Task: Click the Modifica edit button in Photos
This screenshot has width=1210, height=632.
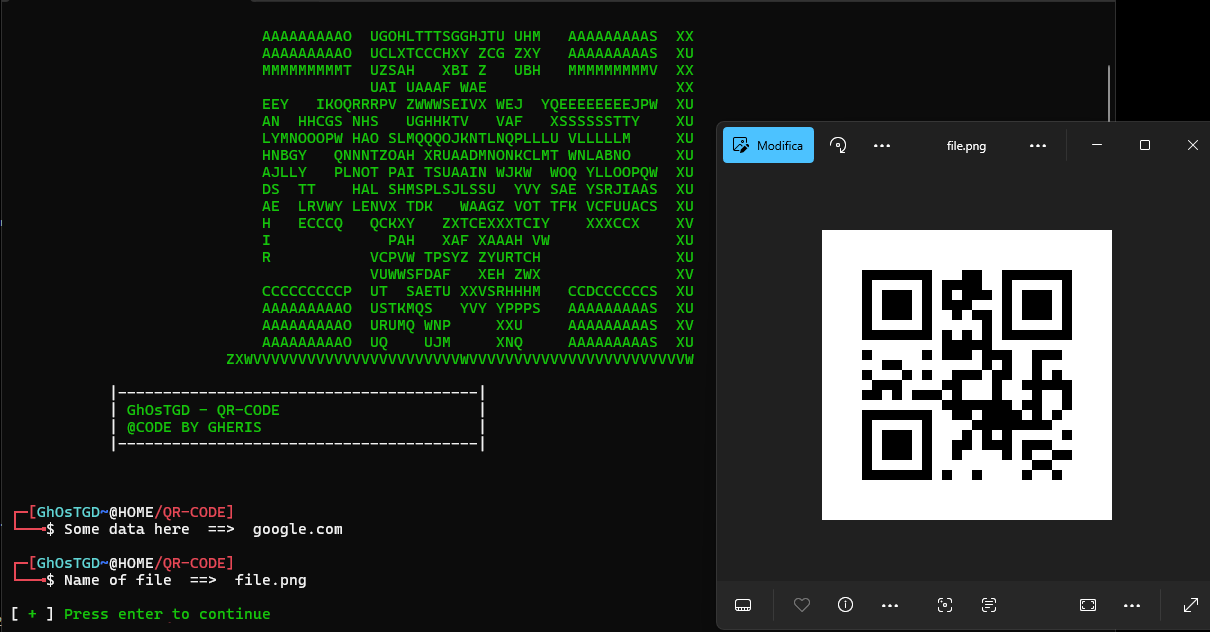Action: [x=768, y=145]
